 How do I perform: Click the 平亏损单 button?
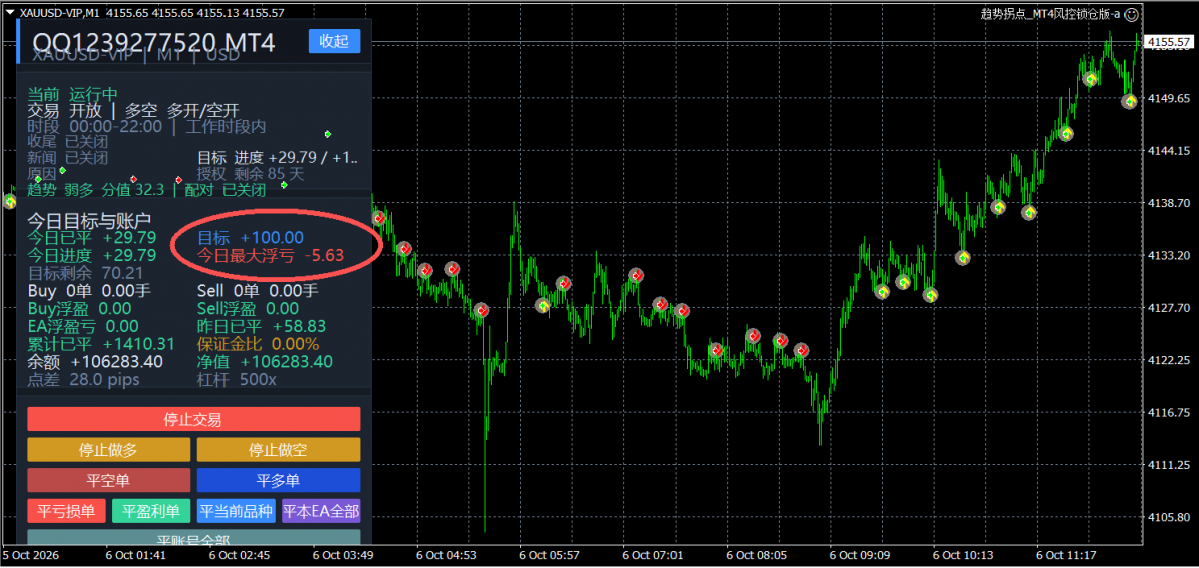(67, 511)
